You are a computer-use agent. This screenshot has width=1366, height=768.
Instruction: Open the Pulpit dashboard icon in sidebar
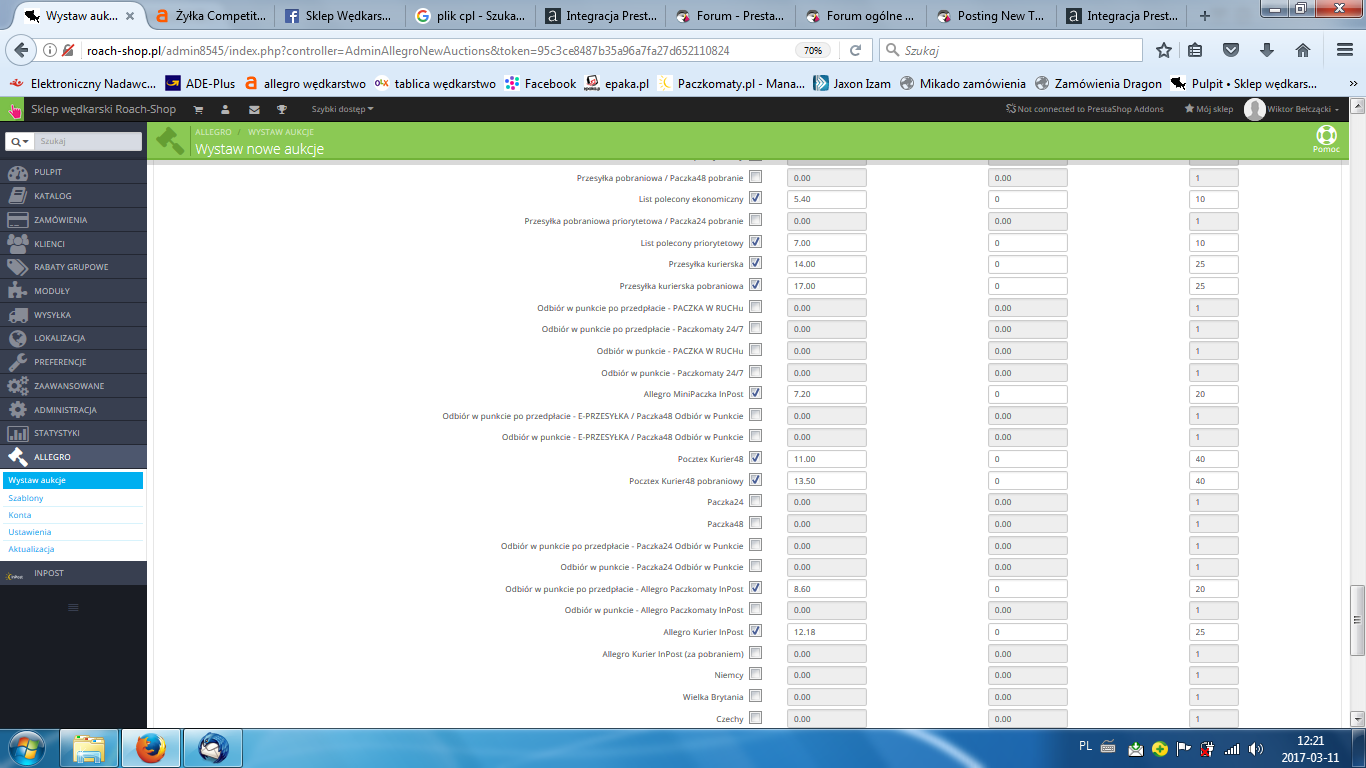[17, 172]
